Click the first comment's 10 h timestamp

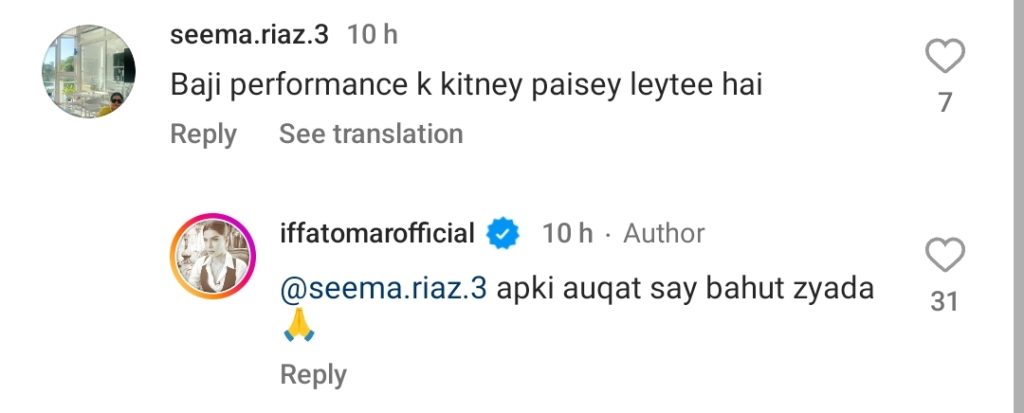pyautogui.click(x=371, y=34)
